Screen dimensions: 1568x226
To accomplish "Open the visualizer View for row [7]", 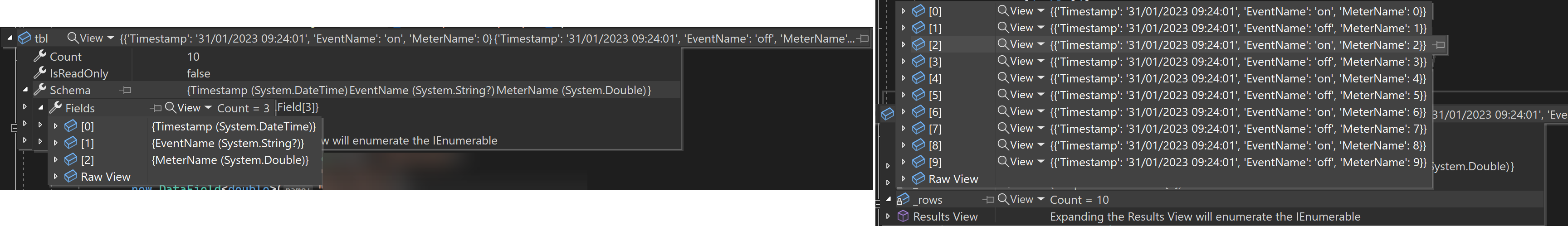I will point(1015,128).
